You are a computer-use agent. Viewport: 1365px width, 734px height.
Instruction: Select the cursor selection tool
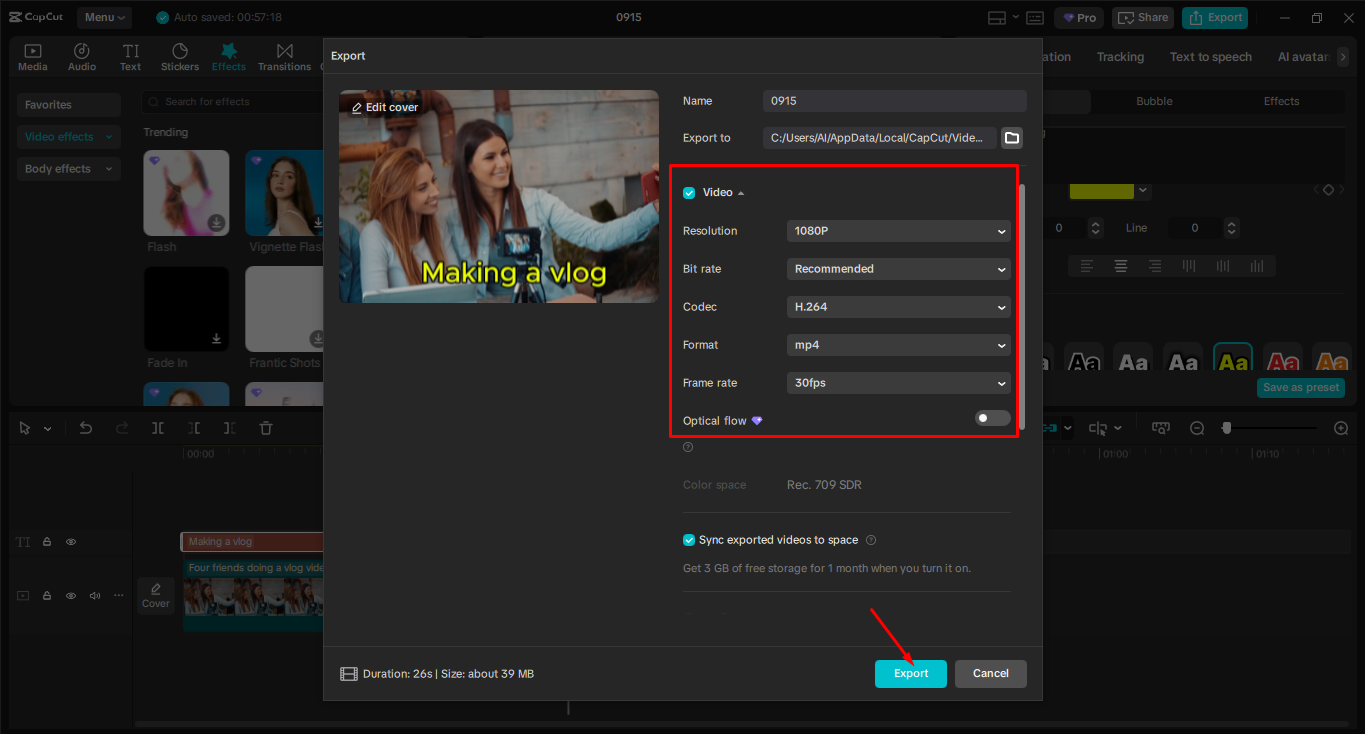click(25, 427)
